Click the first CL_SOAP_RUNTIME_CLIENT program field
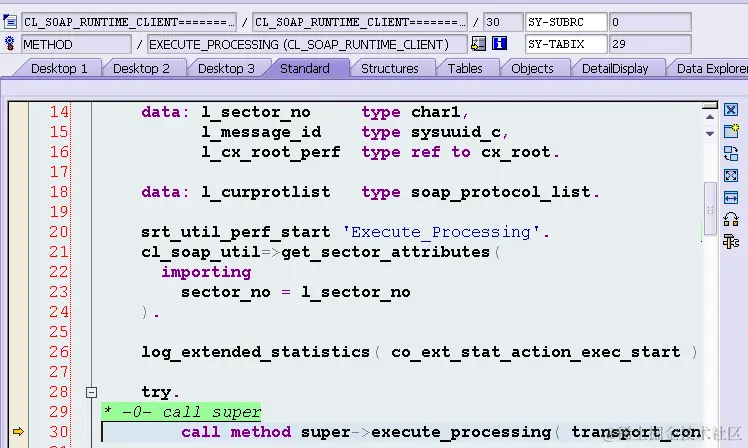Image resolution: width=748 pixels, height=448 pixels. click(129, 22)
